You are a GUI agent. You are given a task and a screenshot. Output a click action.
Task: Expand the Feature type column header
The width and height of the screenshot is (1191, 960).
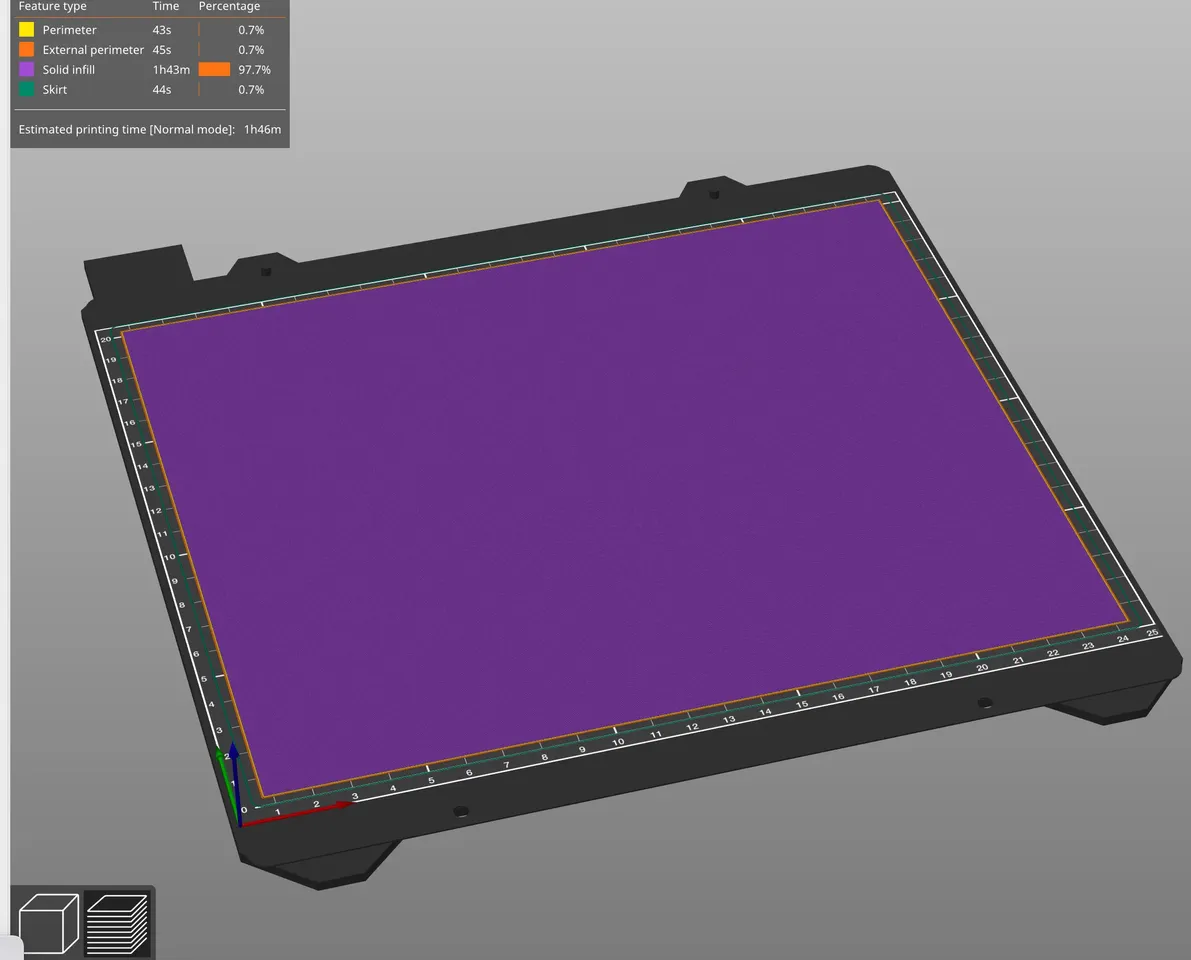[52, 7]
